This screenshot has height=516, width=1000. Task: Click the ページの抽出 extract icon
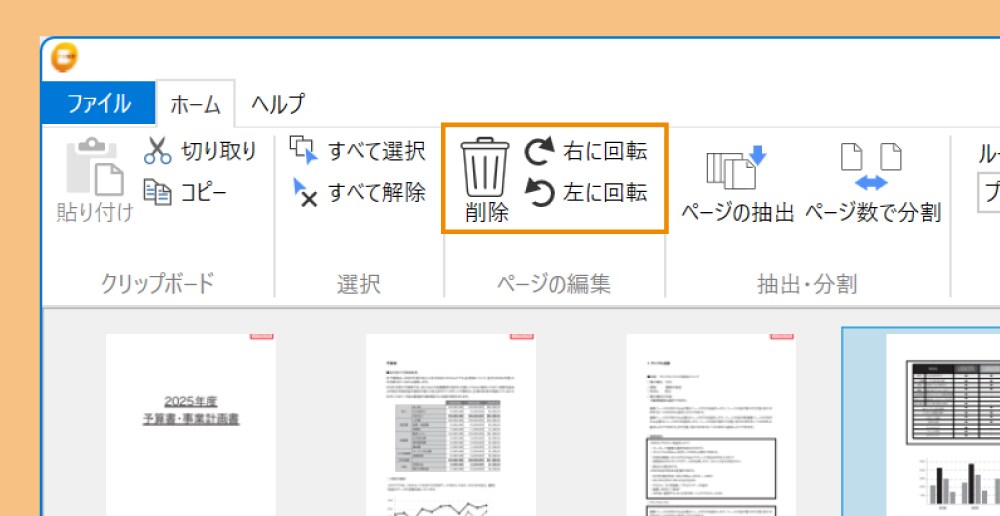(x=737, y=167)
